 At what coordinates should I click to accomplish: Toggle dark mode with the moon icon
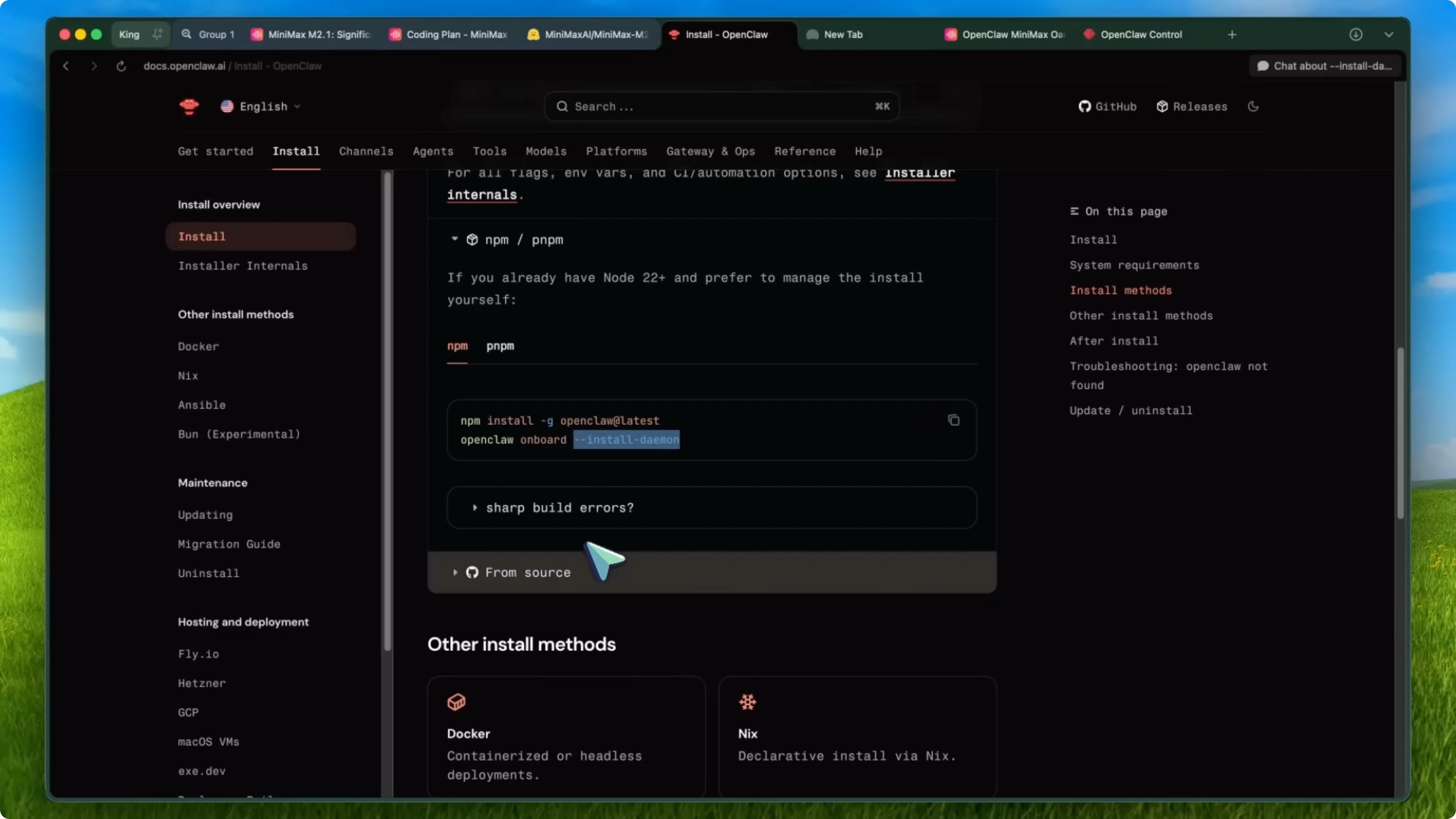point(1254,106)
